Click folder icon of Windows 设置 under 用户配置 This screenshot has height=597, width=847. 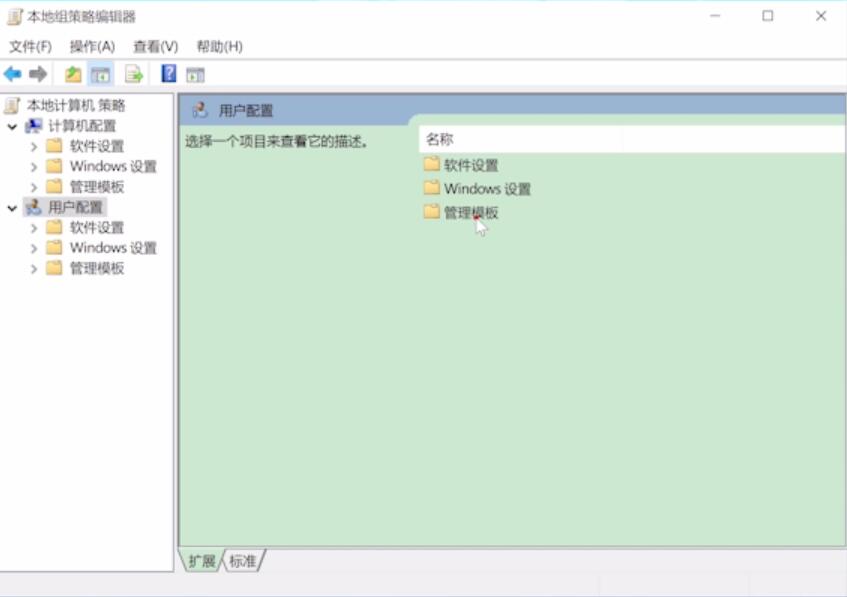(54, 247)
